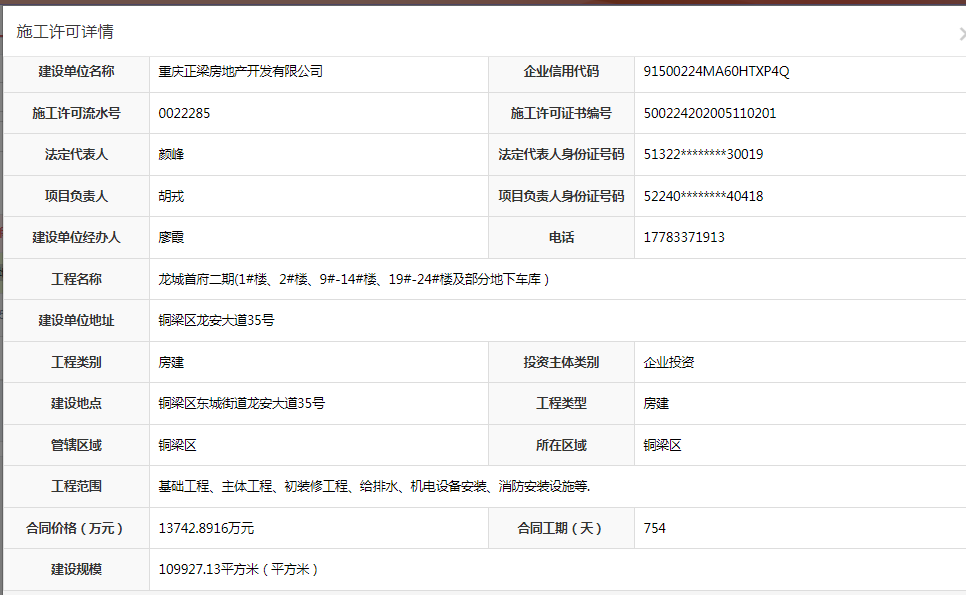Select contract price 13742.8916万元
The height and width of the screenshot is (595, 966).
[x=213, y=528]
